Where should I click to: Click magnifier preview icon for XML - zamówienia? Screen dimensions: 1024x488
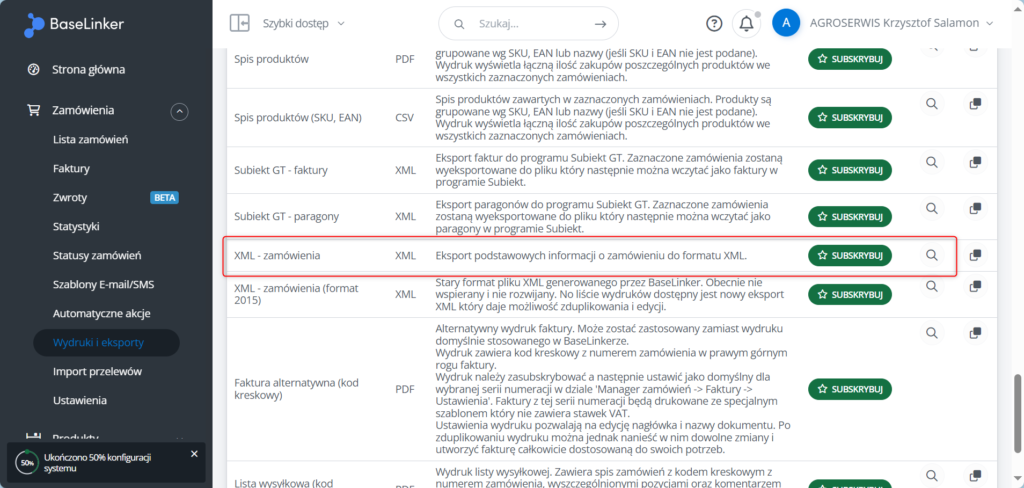coord(932,255)
